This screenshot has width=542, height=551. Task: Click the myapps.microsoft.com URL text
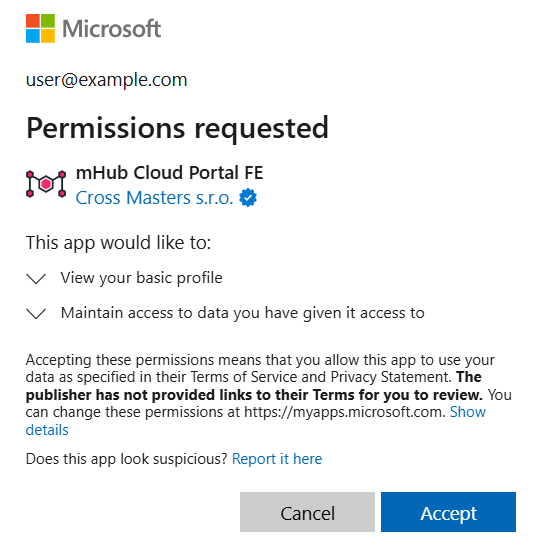(345, 412)
